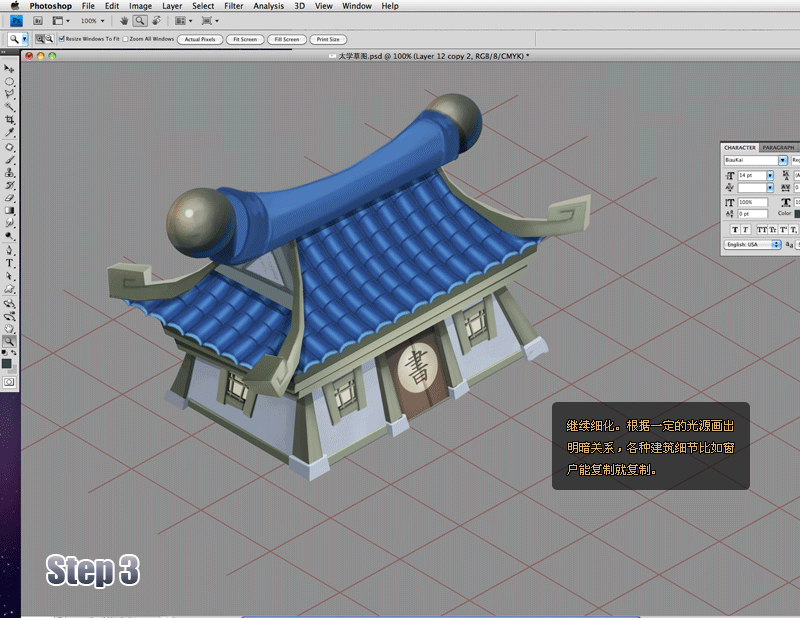
Task: Open the File menu
Action: pos(88,6)
